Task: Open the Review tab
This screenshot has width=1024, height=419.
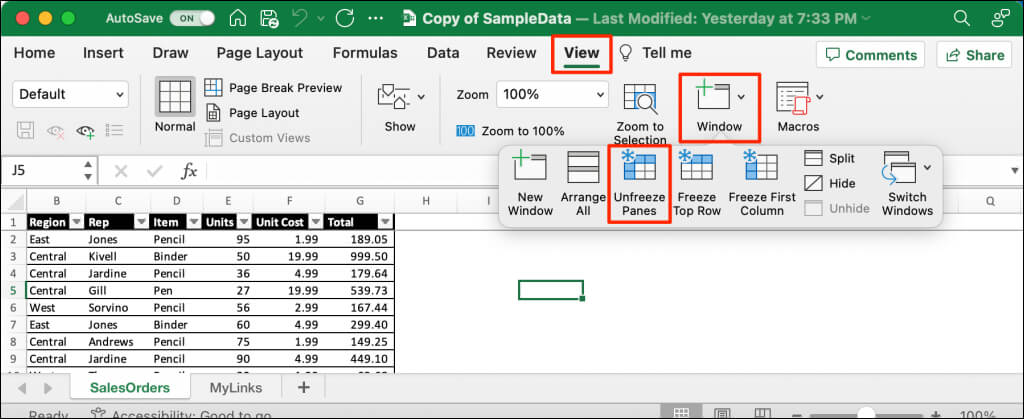Action: (x=511, y=53)
